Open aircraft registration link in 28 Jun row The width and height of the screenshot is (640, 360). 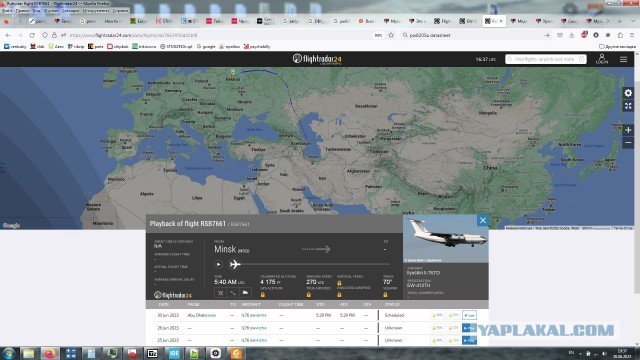click(258, 328)
